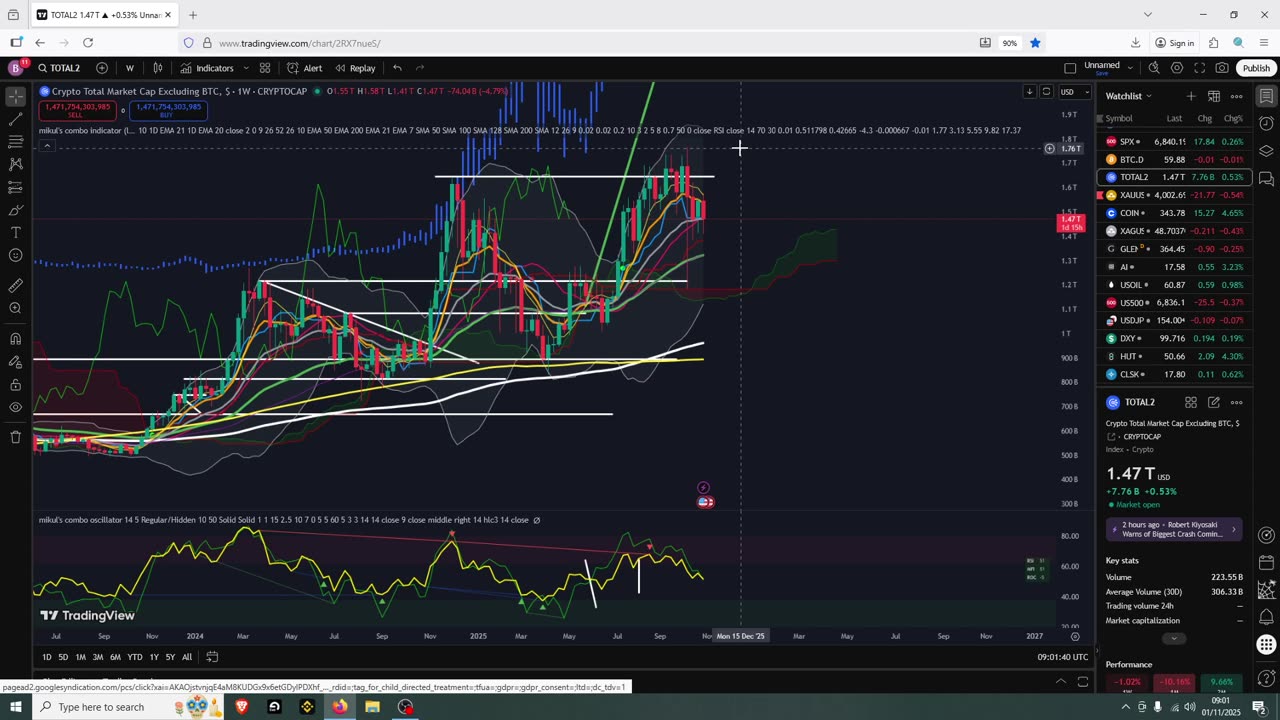Open the go to date calendar icon
Image resolution: width=1280 pixels, height=720 pixels.
coord(212,657)
